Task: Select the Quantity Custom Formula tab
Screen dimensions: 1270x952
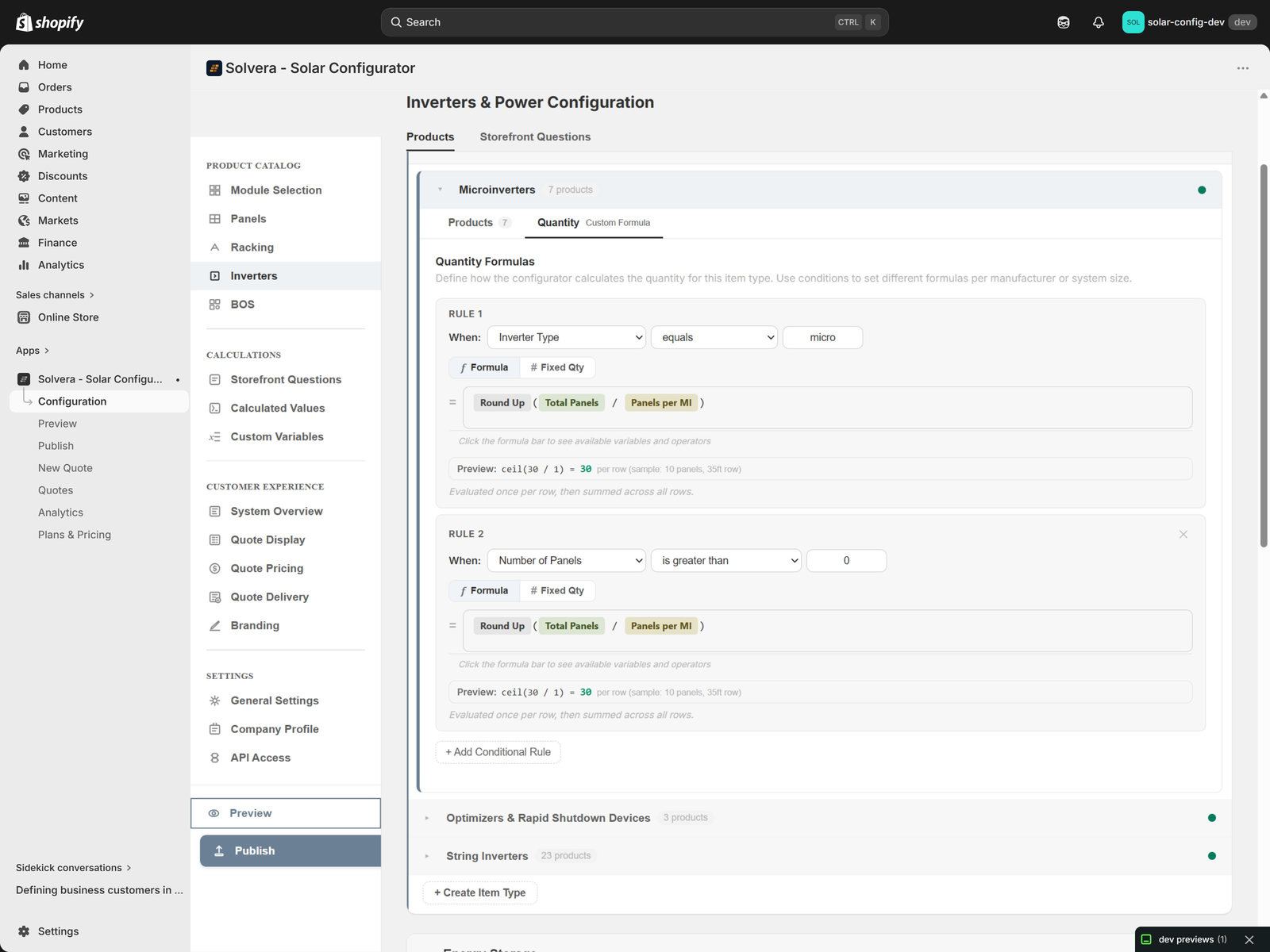Action: pos(594,223)
